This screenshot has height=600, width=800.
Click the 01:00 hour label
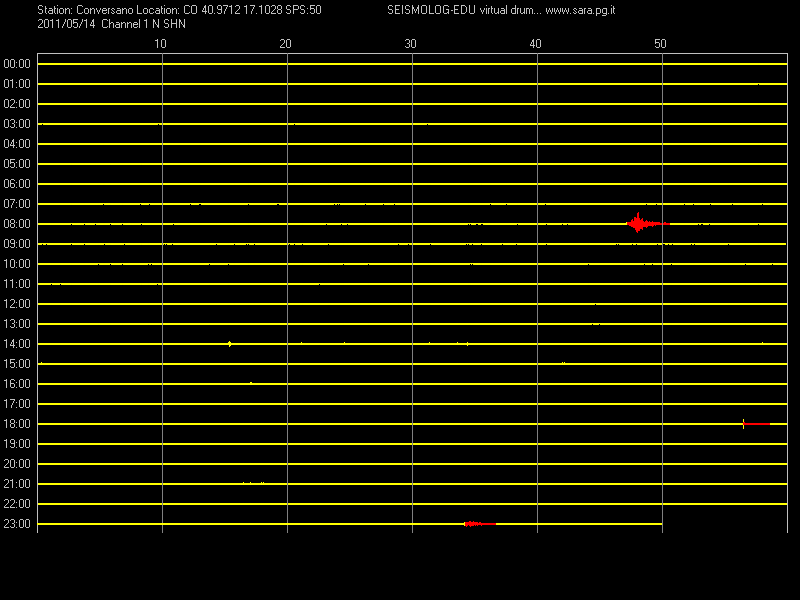click(17, 84)
